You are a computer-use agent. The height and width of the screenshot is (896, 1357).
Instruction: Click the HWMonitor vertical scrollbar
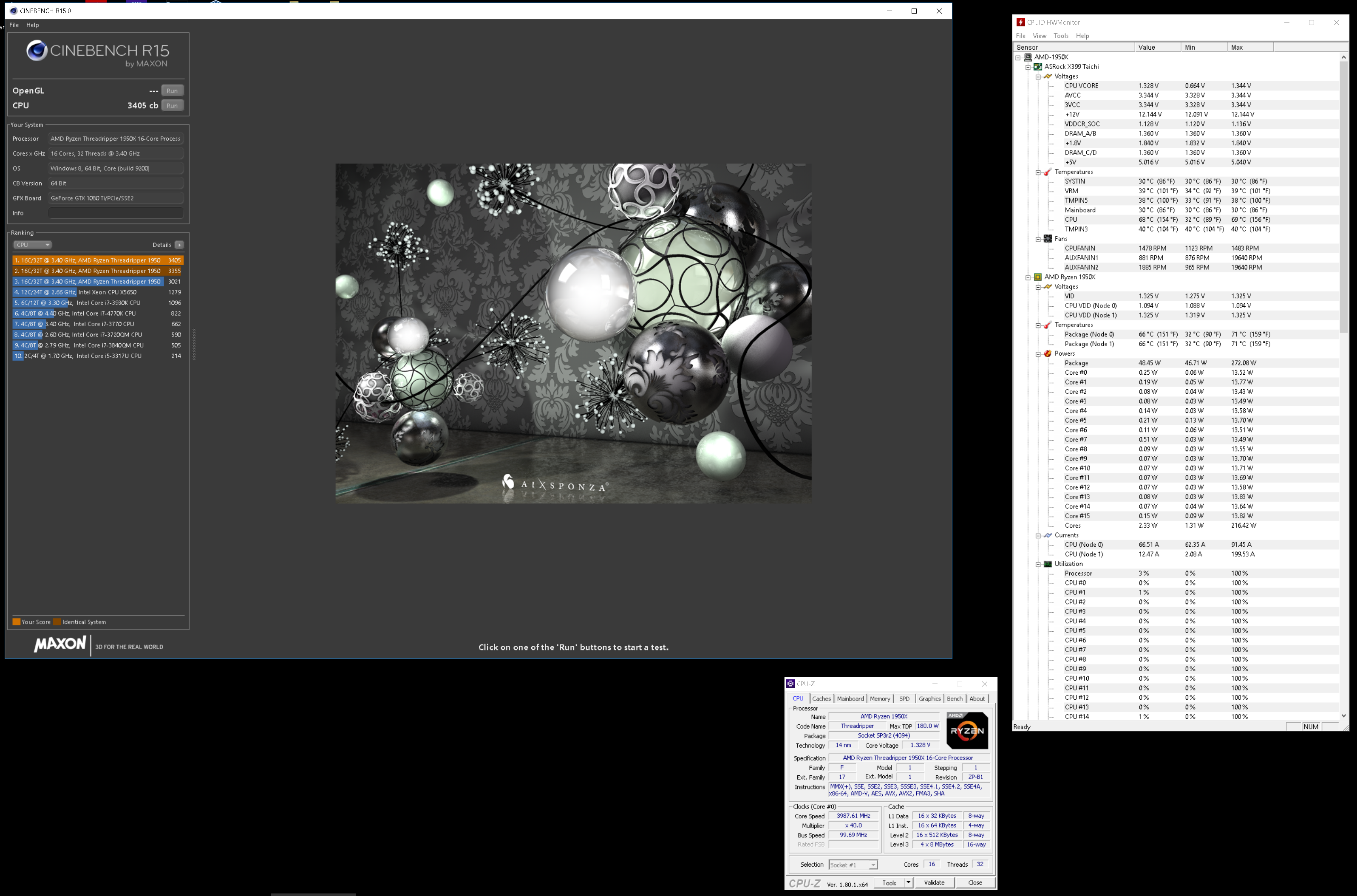point(1343,197)
